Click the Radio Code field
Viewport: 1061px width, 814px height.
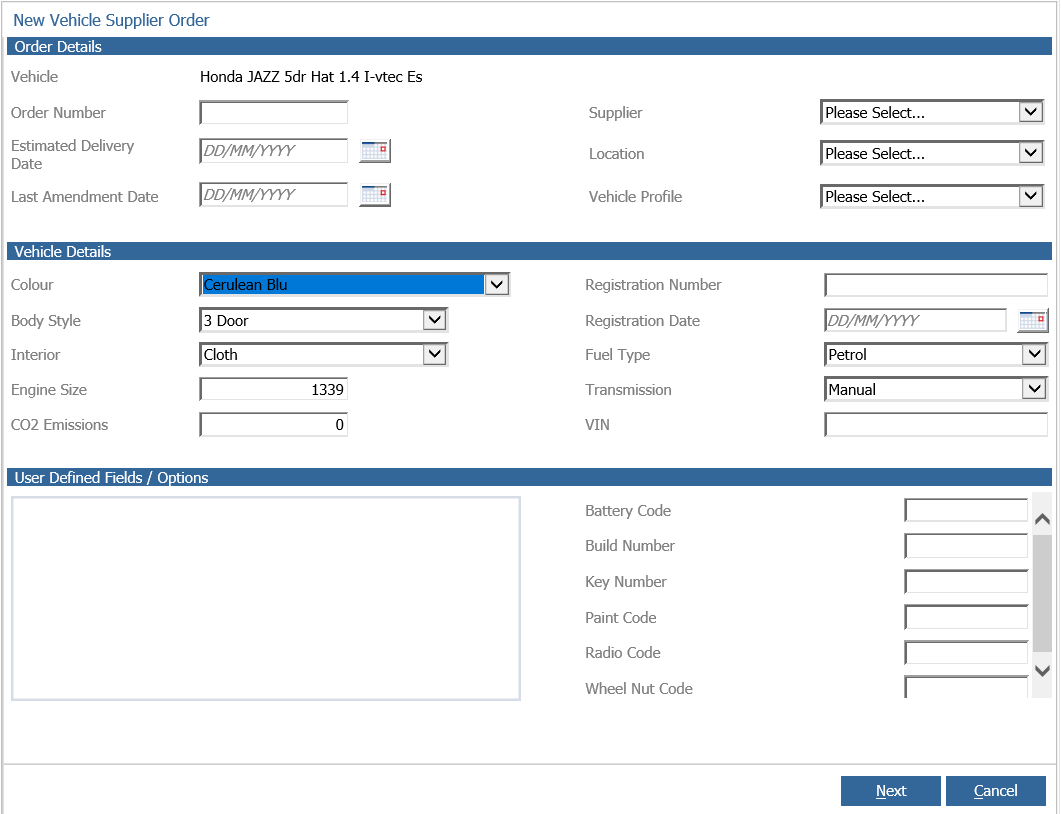[966, 652]
